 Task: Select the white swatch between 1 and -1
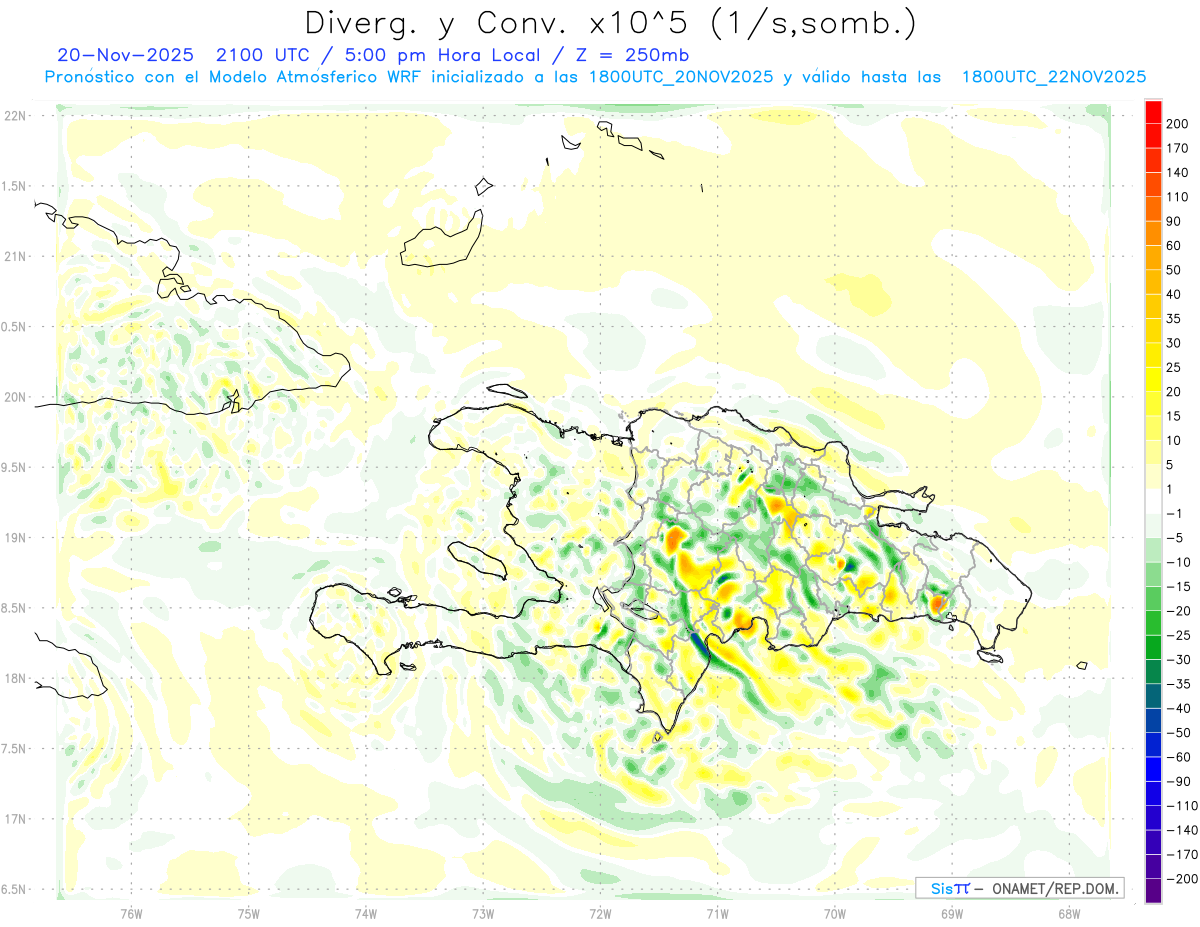(1153, 502)
